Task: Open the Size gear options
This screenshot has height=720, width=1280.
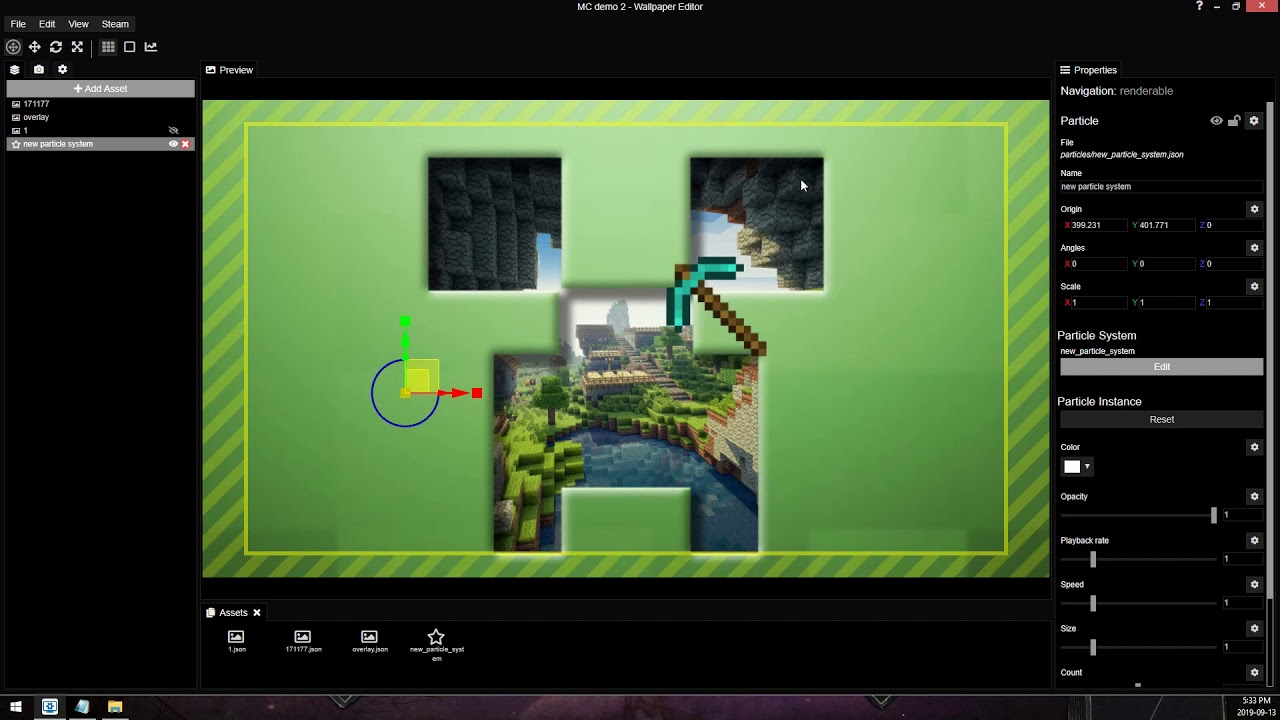Action: point(1254,629)
